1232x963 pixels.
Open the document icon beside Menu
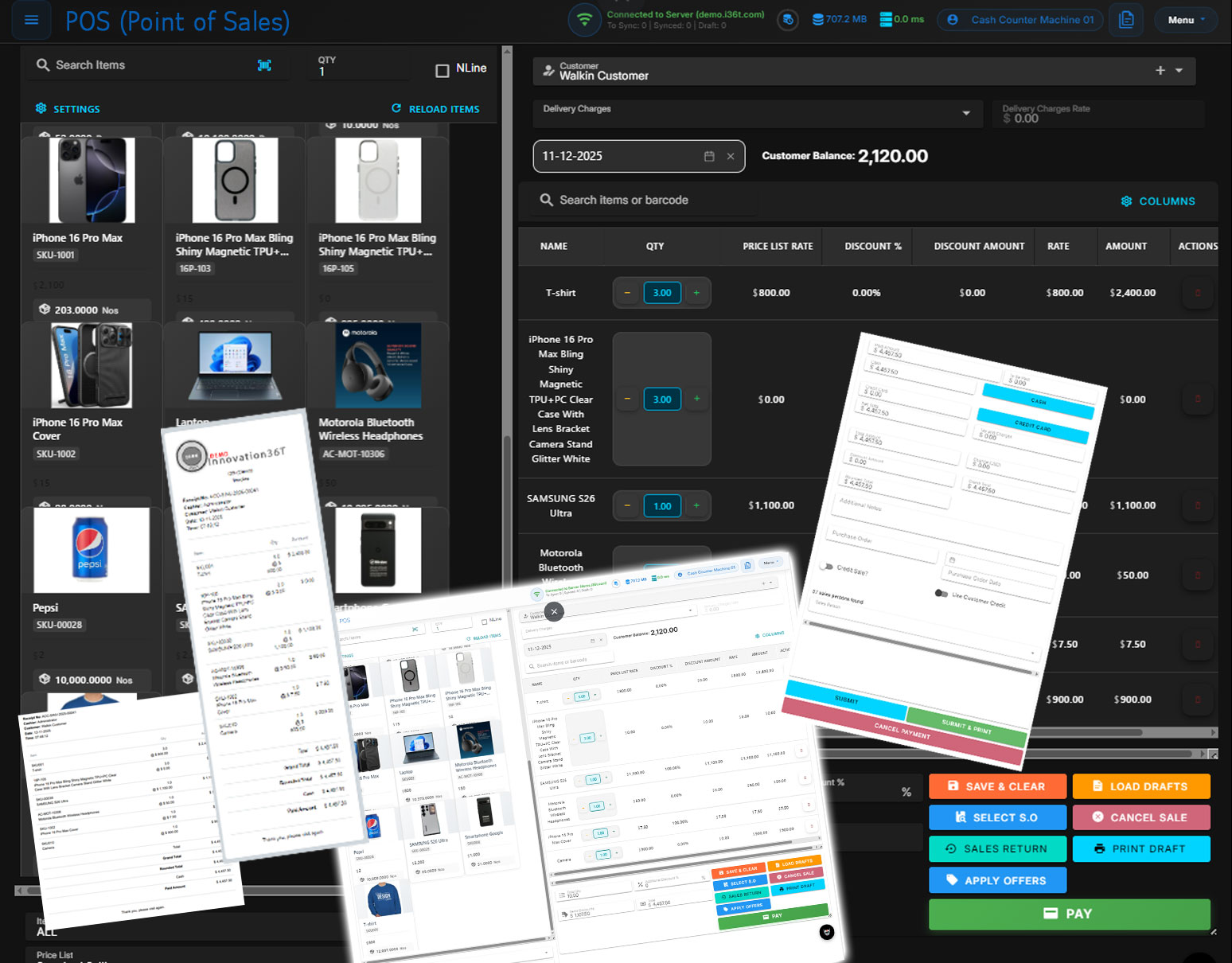(1126, 20)
